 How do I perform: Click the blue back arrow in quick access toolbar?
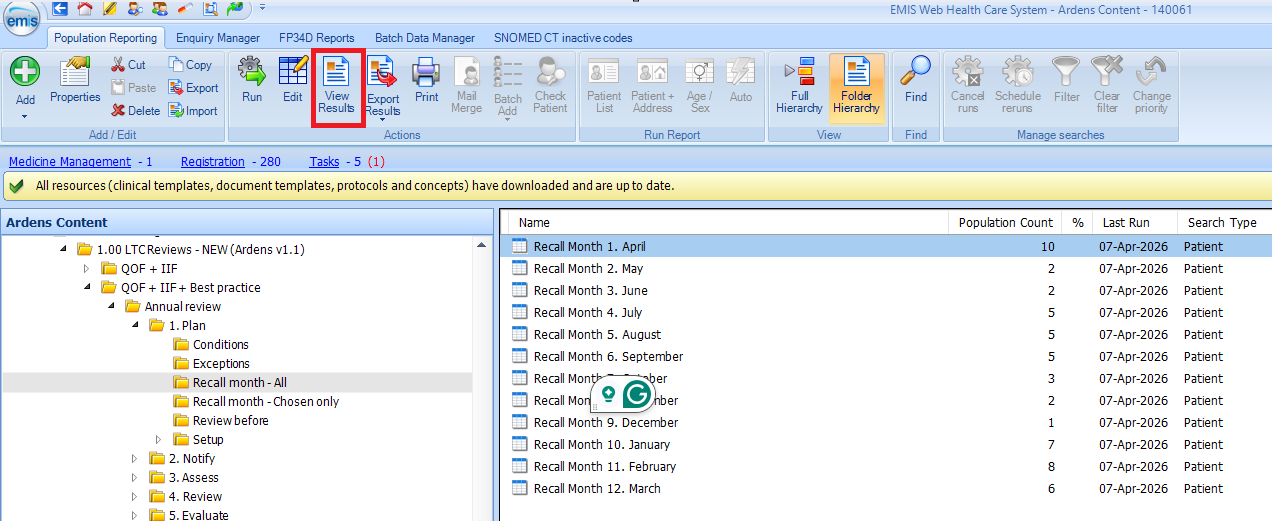click(61, 9)
